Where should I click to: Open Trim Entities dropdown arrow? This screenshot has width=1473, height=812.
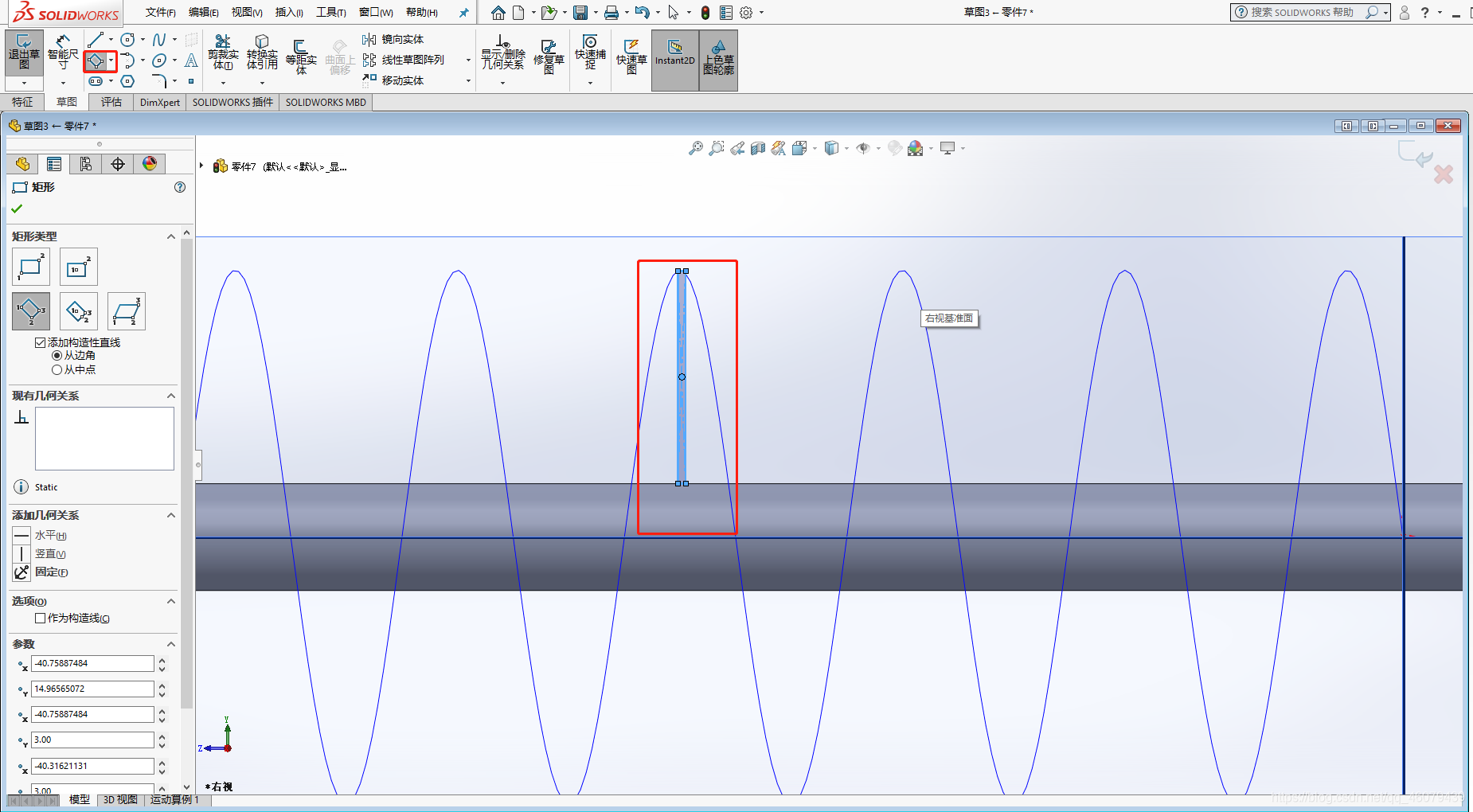[223, 83]
